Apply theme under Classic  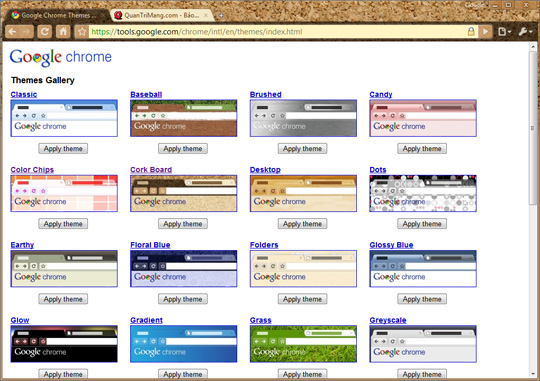pos(63,148)
